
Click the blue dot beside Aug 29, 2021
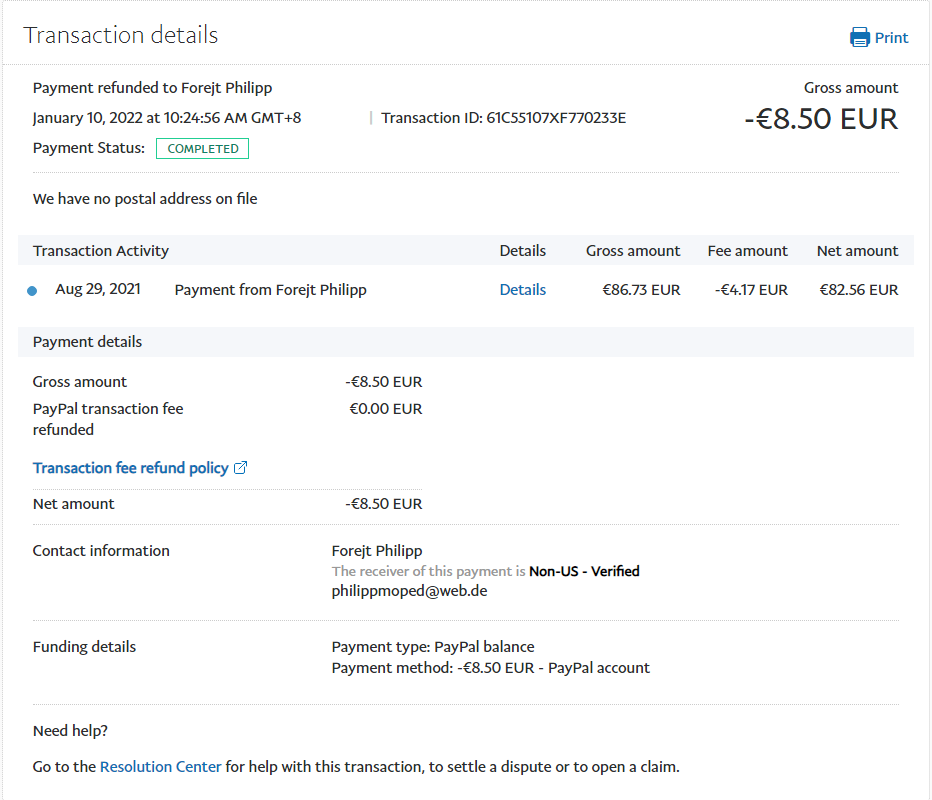(32, 291)
